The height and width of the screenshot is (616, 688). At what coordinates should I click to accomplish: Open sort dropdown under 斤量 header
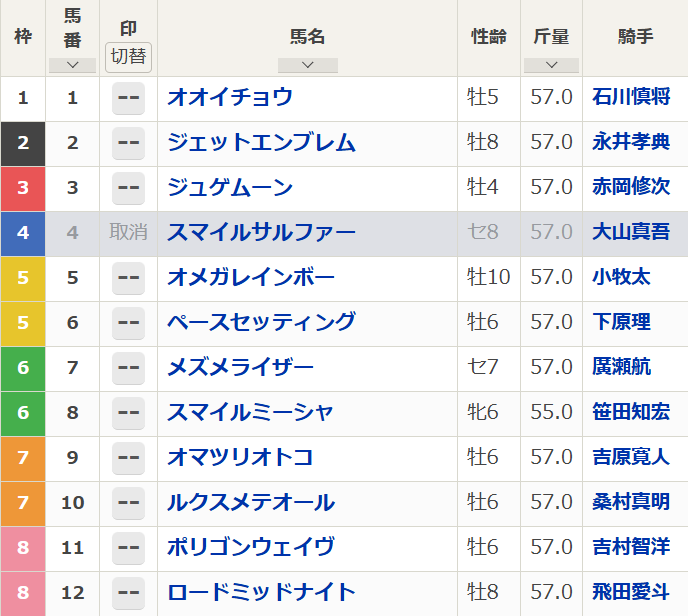[550, 65]
